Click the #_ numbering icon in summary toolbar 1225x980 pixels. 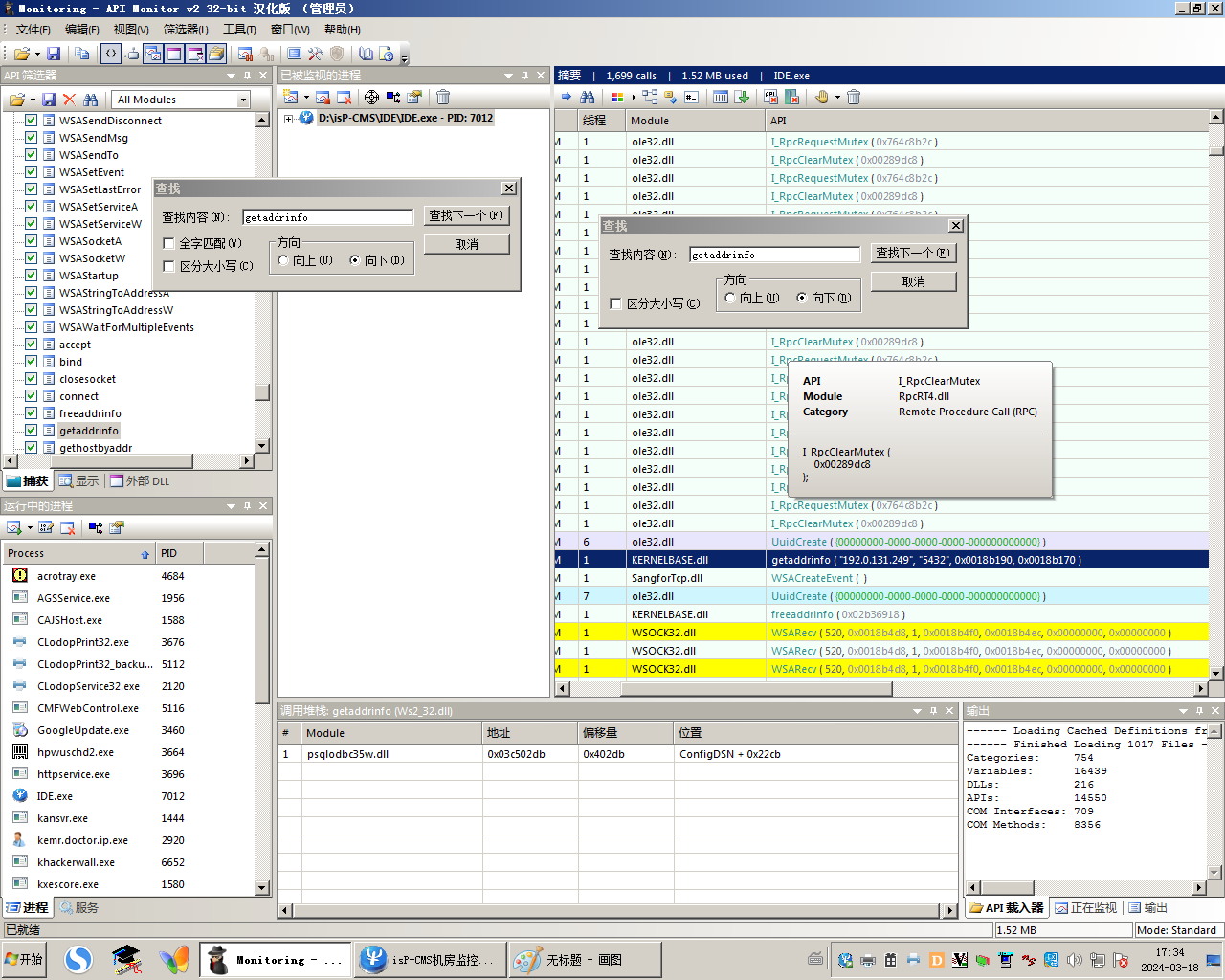pos(692,97)
